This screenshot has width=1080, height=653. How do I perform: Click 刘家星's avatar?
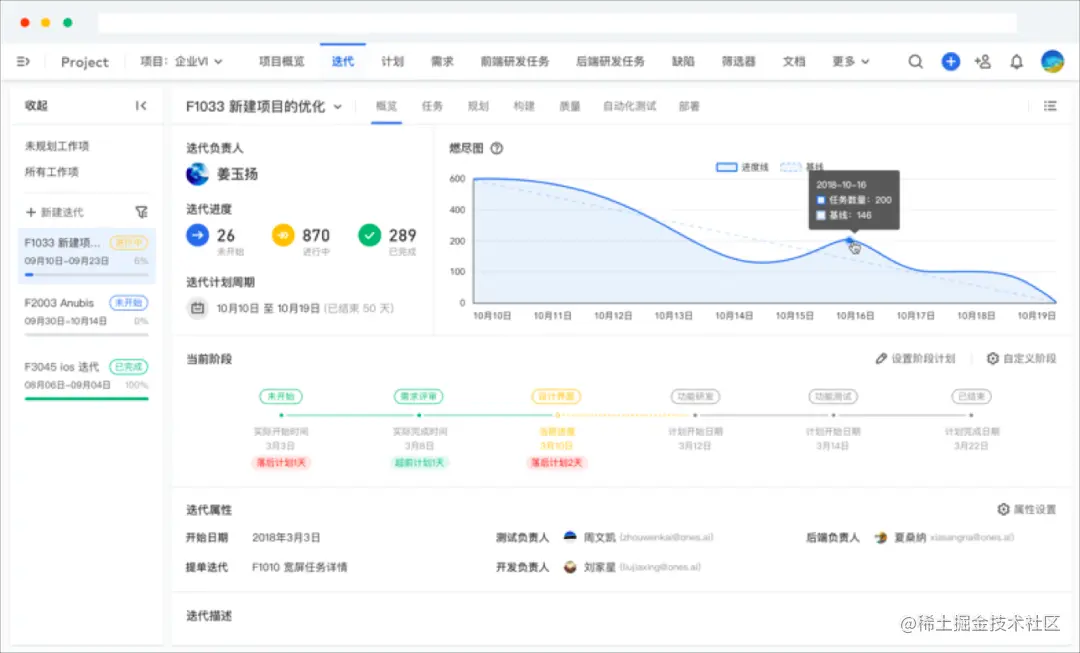click(x=570, y=567)
